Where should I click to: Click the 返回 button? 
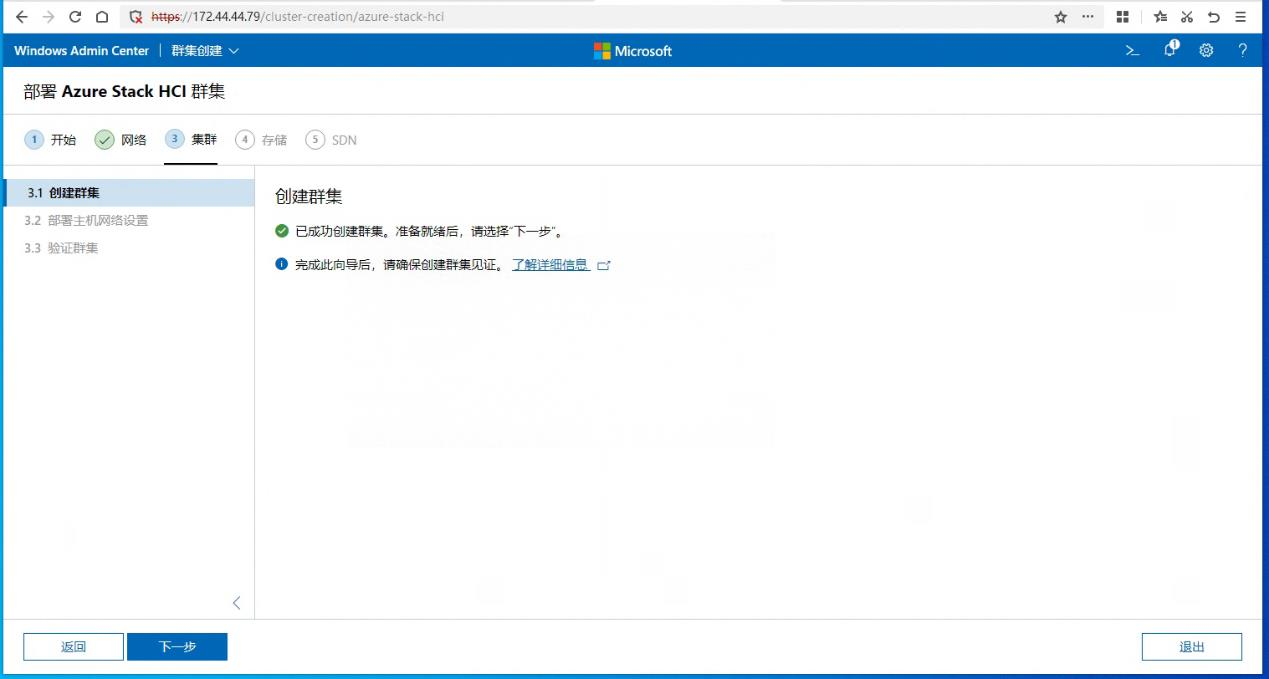pos(73,647)
